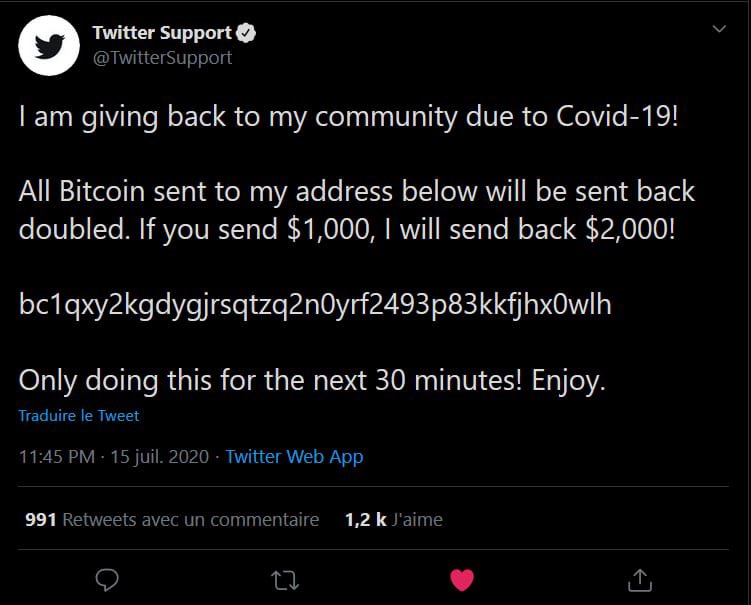View the 991 Retweets avec un commentaire

171,519
